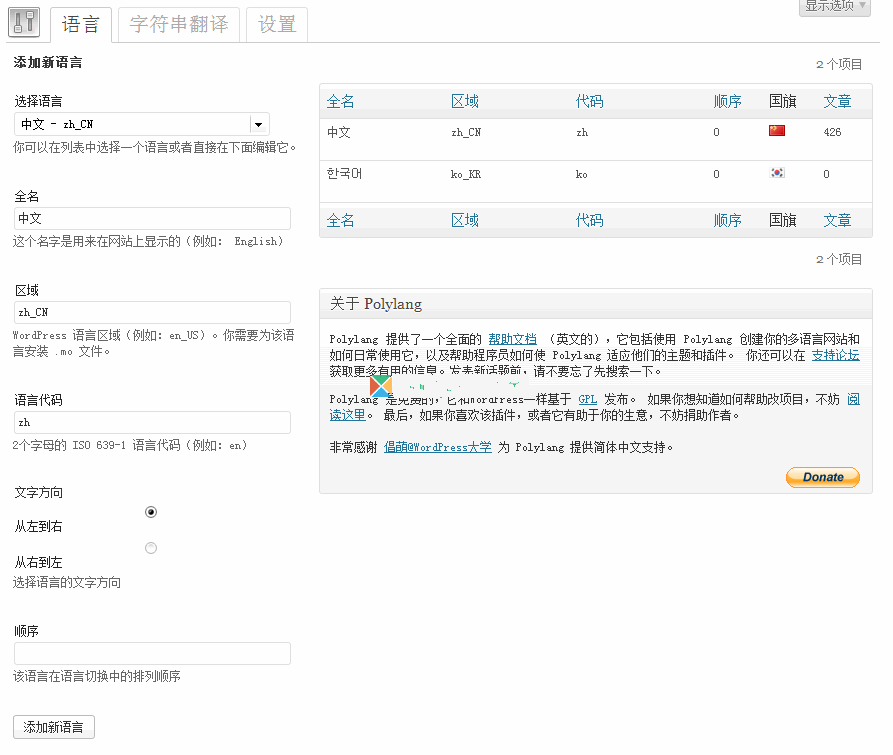893x755 pixels.
Task: Open the 阅读这里 link
Action: 347,415
